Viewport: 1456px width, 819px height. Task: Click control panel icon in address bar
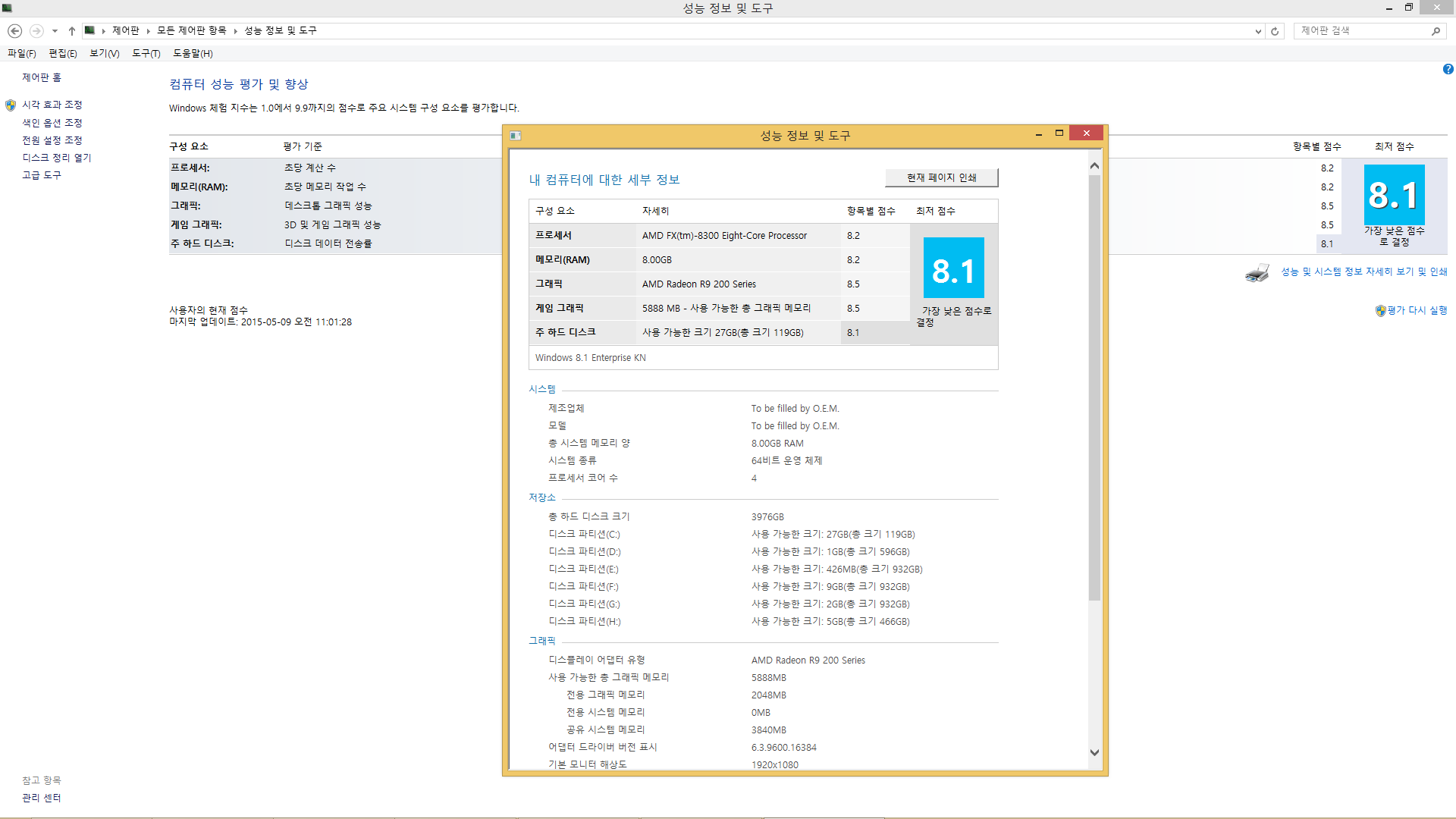(x=89, y=30)
